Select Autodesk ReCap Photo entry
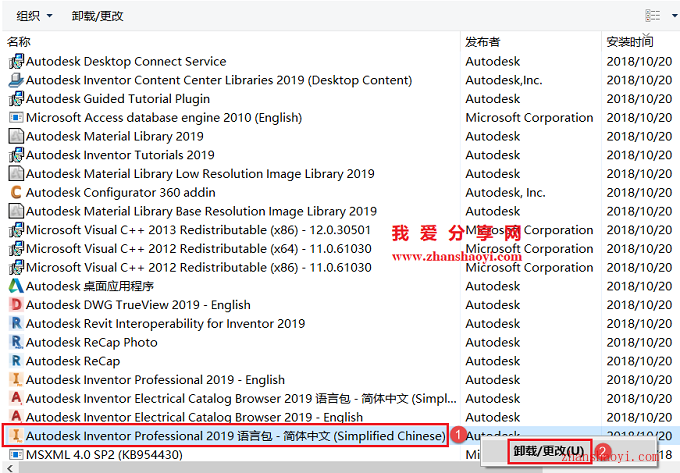The width and height of the screenshot is (680, 473). click(92, 342)
